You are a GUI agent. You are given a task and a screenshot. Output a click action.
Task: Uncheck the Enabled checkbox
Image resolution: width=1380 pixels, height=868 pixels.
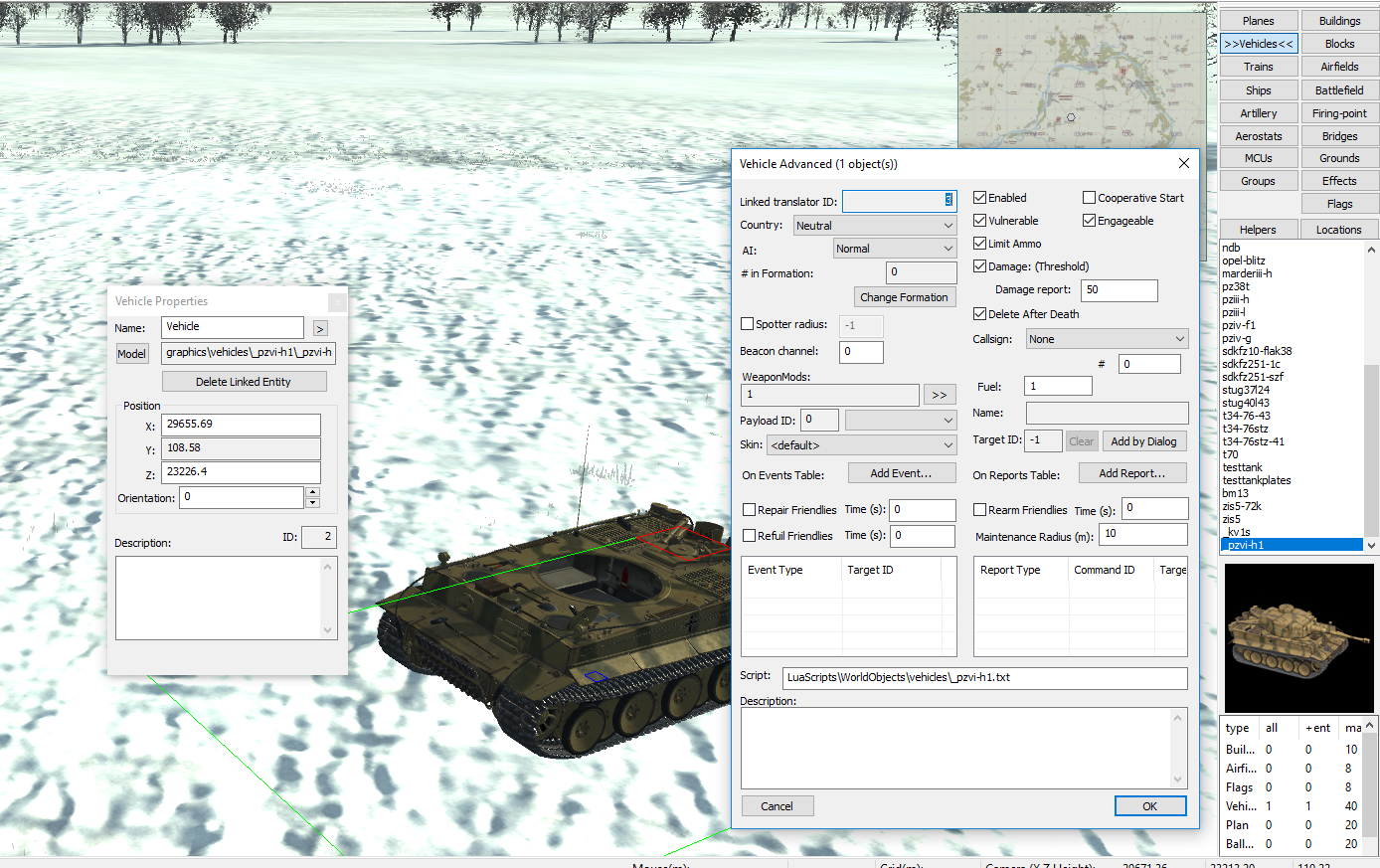pos(979,198)
